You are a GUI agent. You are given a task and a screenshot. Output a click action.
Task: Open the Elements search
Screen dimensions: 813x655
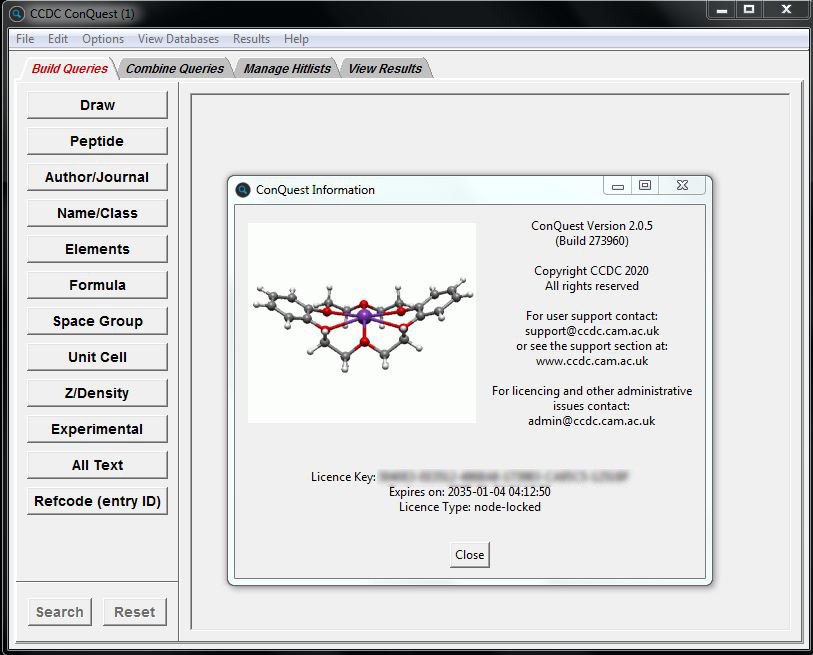pyautogui.click(x=97, y=249)
